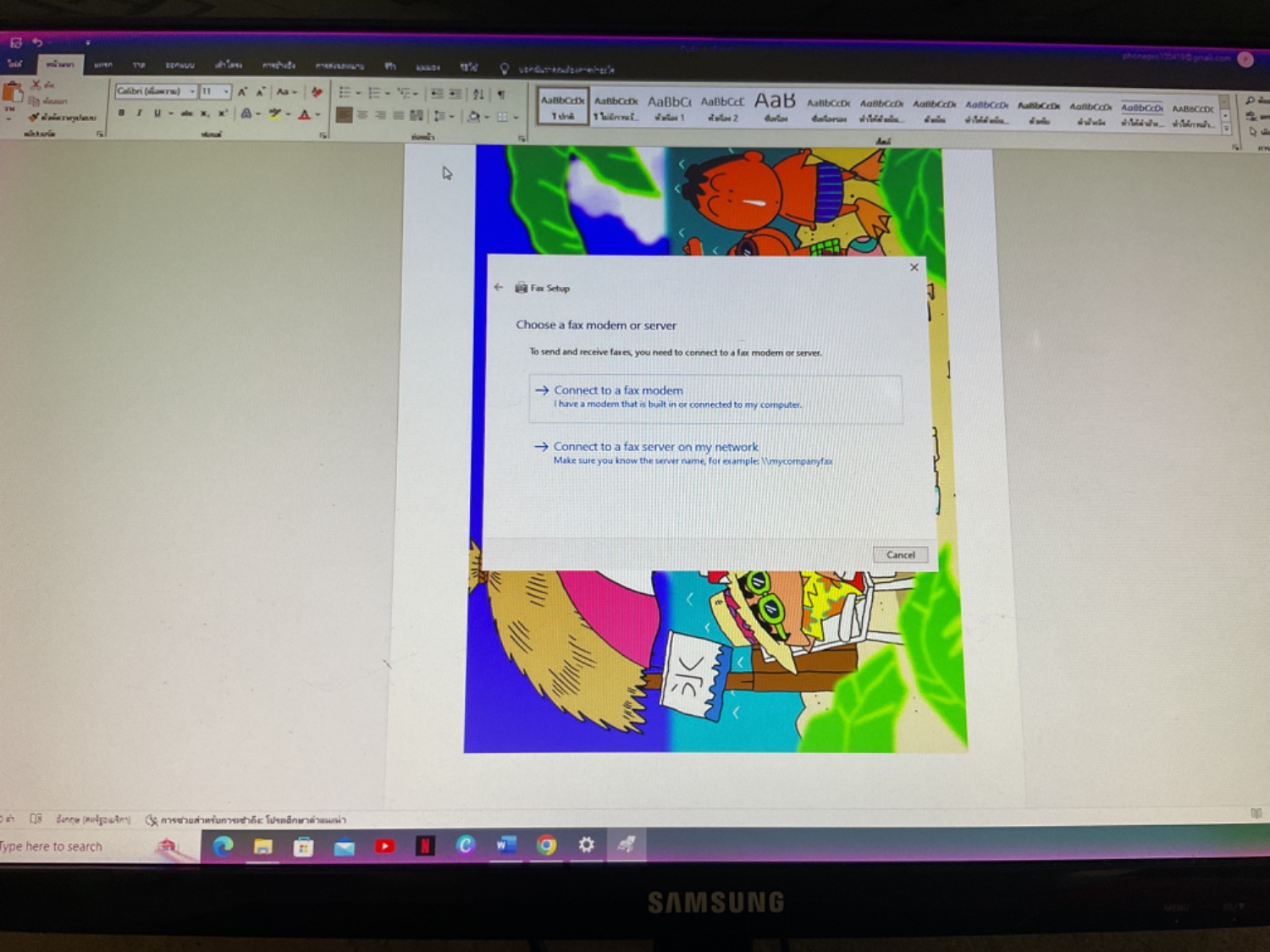
Task: Switch to the Draw ribbon tab
Action: click(139, 64)
